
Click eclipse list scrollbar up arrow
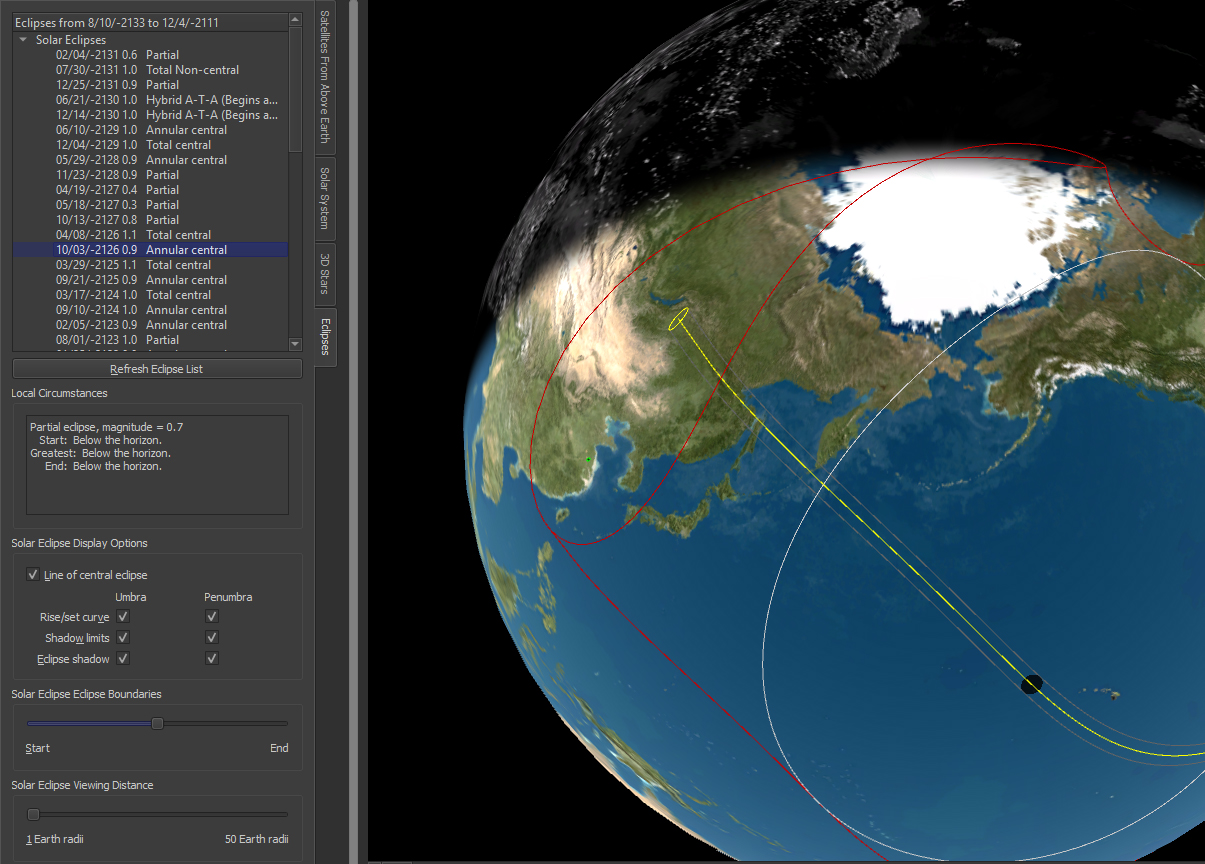[x=295, y=19]
